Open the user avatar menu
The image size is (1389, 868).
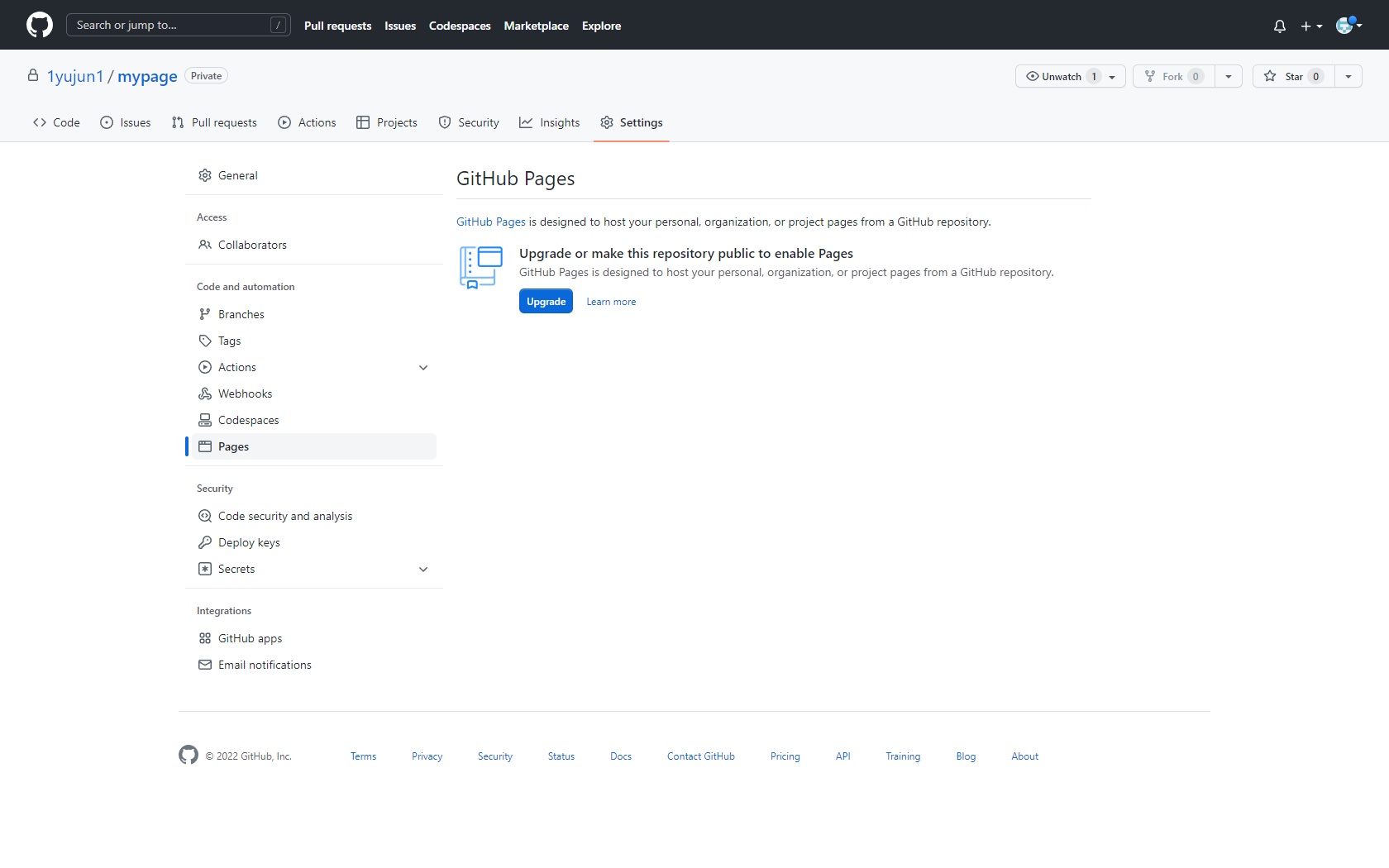pos(1348,25)
